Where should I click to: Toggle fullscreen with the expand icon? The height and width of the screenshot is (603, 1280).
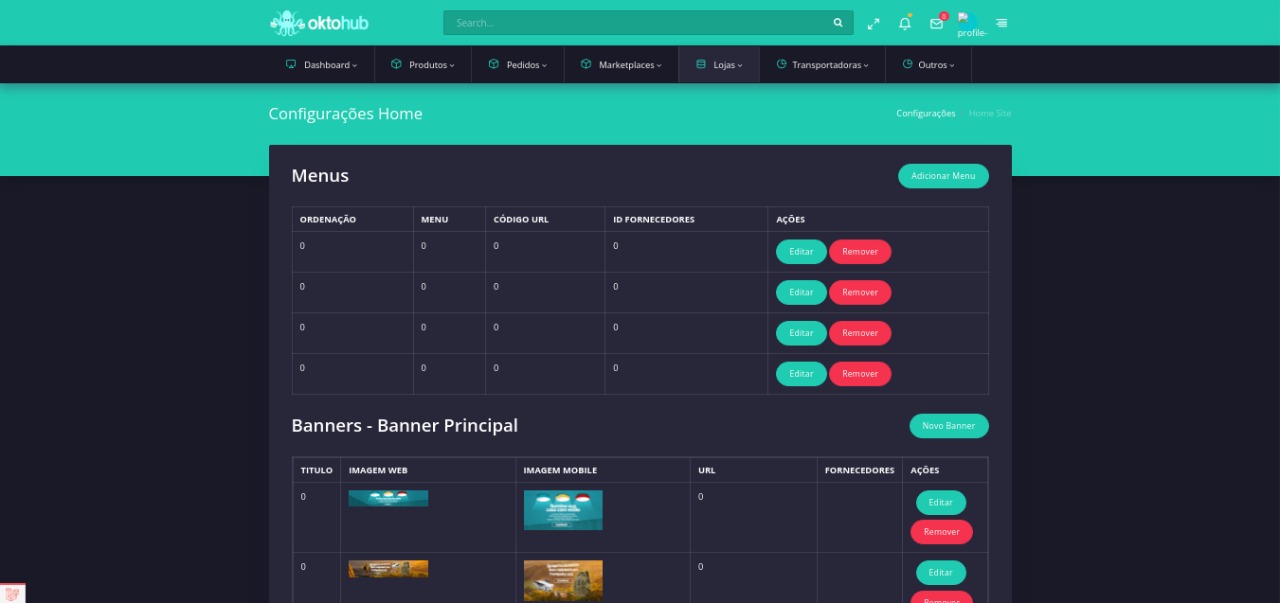coord(873,23)
